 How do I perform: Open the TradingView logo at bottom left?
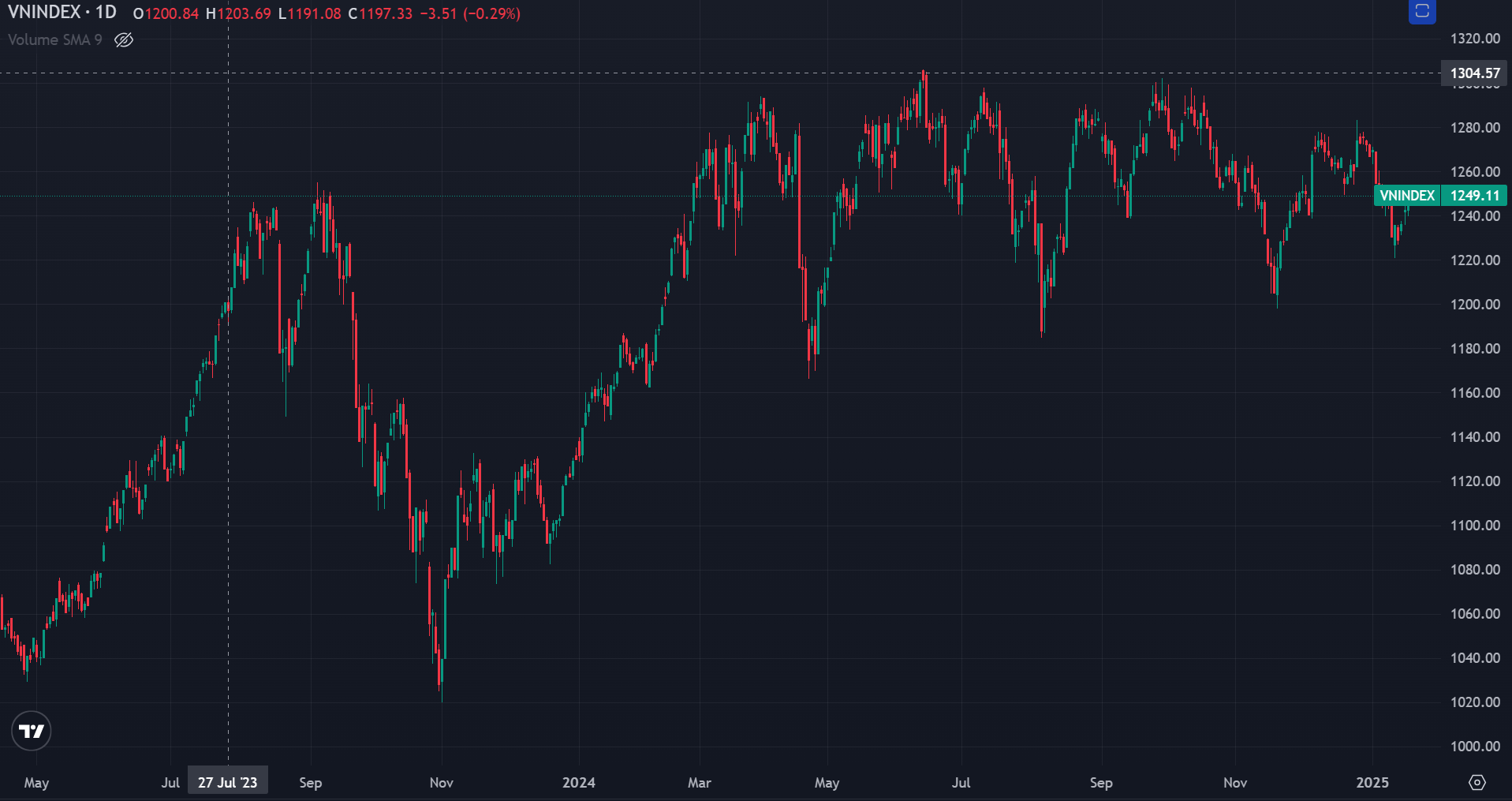(x=32, y=731)
